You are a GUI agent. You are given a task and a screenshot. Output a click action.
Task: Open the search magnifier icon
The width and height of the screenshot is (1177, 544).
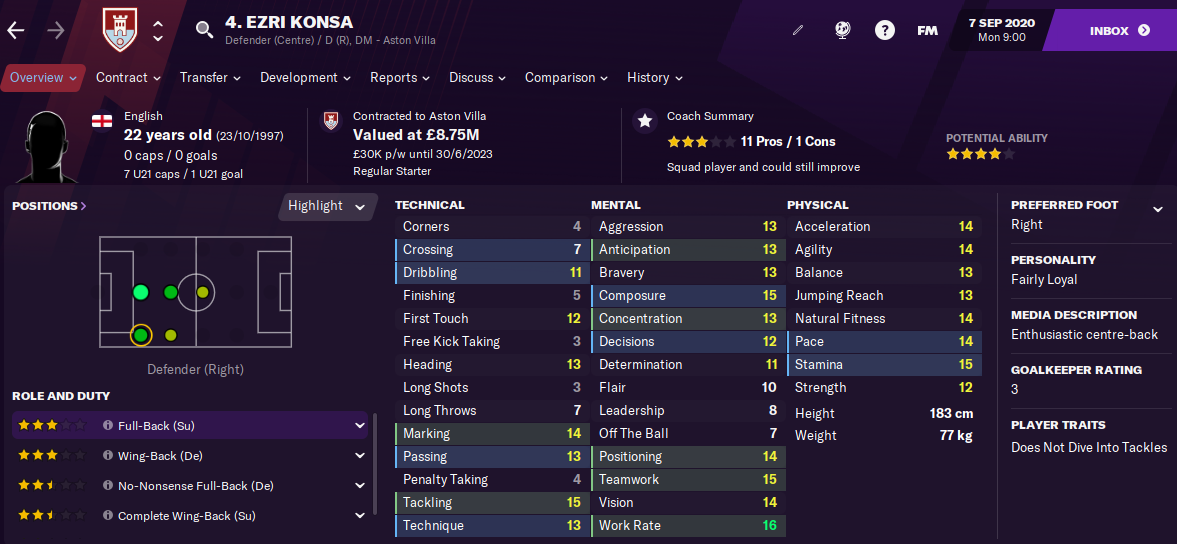tap(204, 30)
